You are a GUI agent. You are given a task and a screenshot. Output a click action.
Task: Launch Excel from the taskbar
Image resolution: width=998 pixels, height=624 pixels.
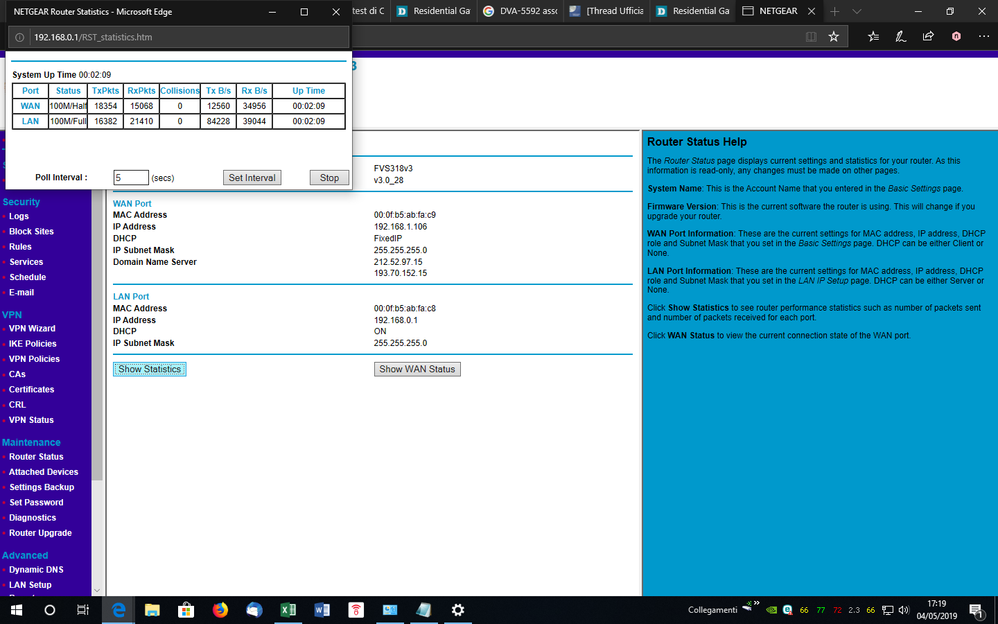coord(288,609)
